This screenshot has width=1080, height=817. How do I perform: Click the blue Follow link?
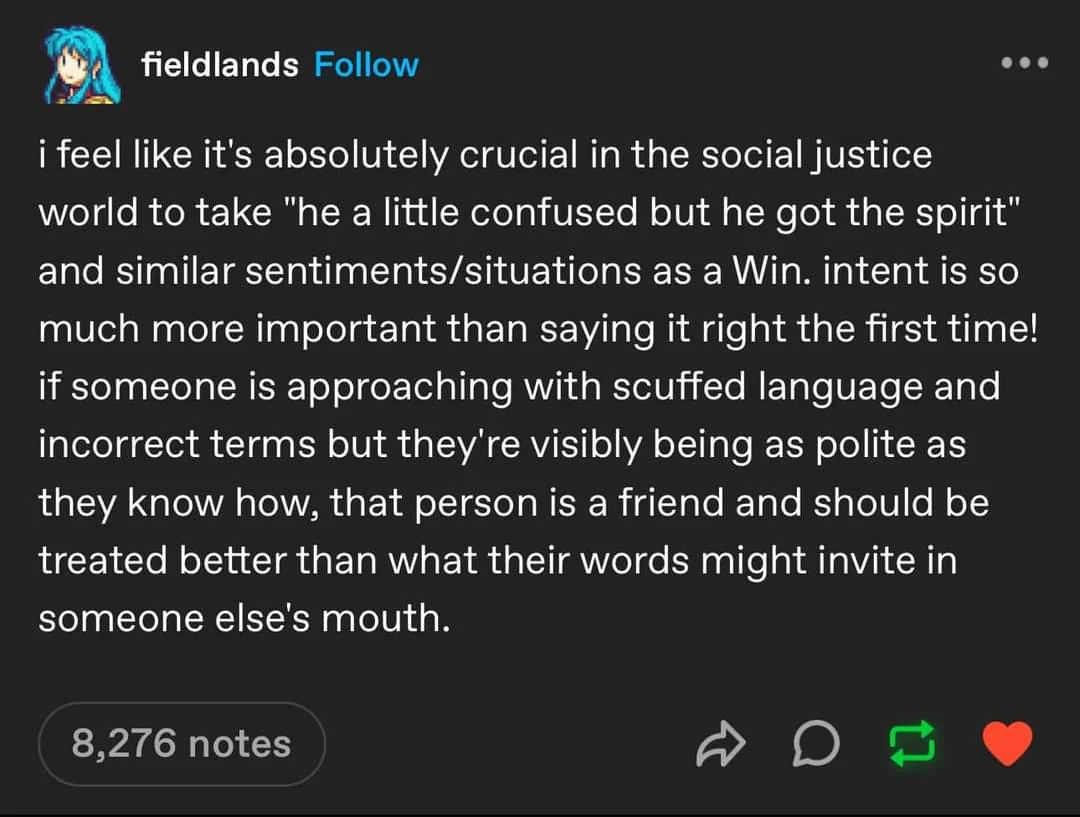[366, 64]
